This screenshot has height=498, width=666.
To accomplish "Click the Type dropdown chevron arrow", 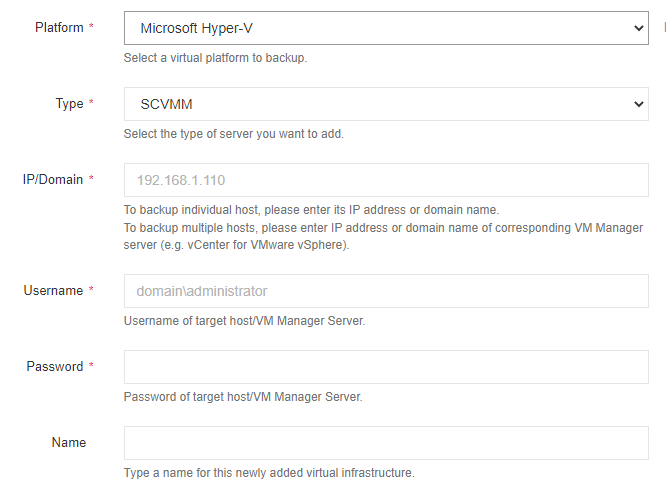I will 639,104.
